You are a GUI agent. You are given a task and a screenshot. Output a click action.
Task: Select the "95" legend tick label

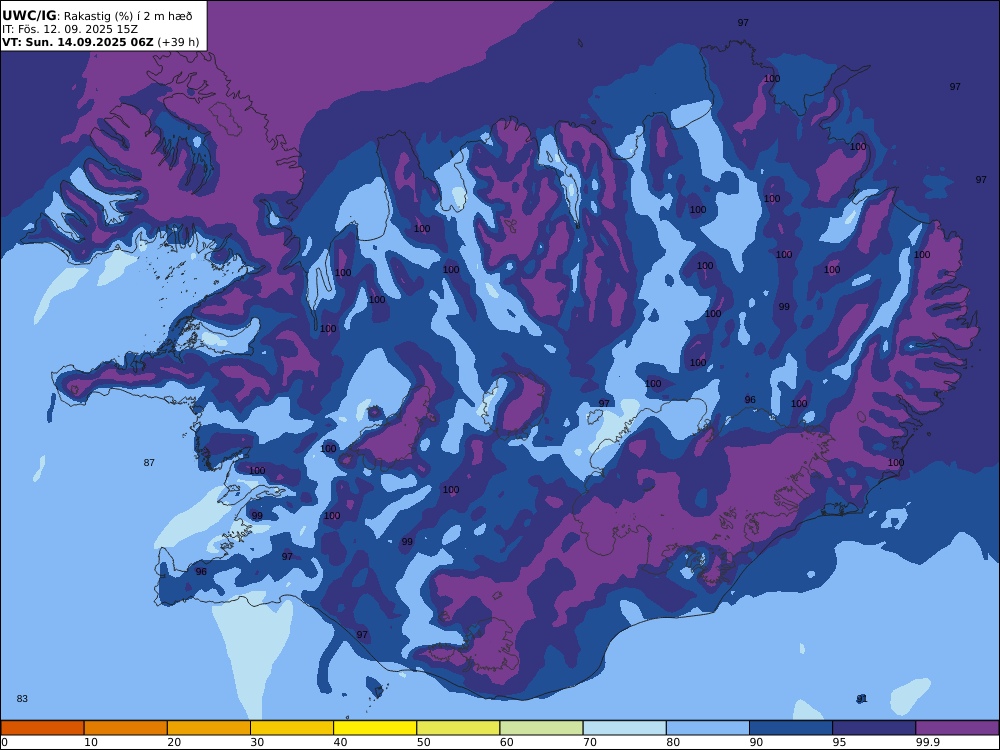pos(839,742)
